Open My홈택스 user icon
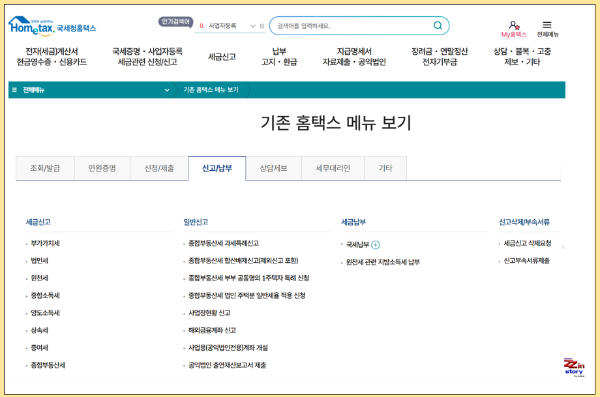The height and width of the screenshot is (397, 600). 514,29
